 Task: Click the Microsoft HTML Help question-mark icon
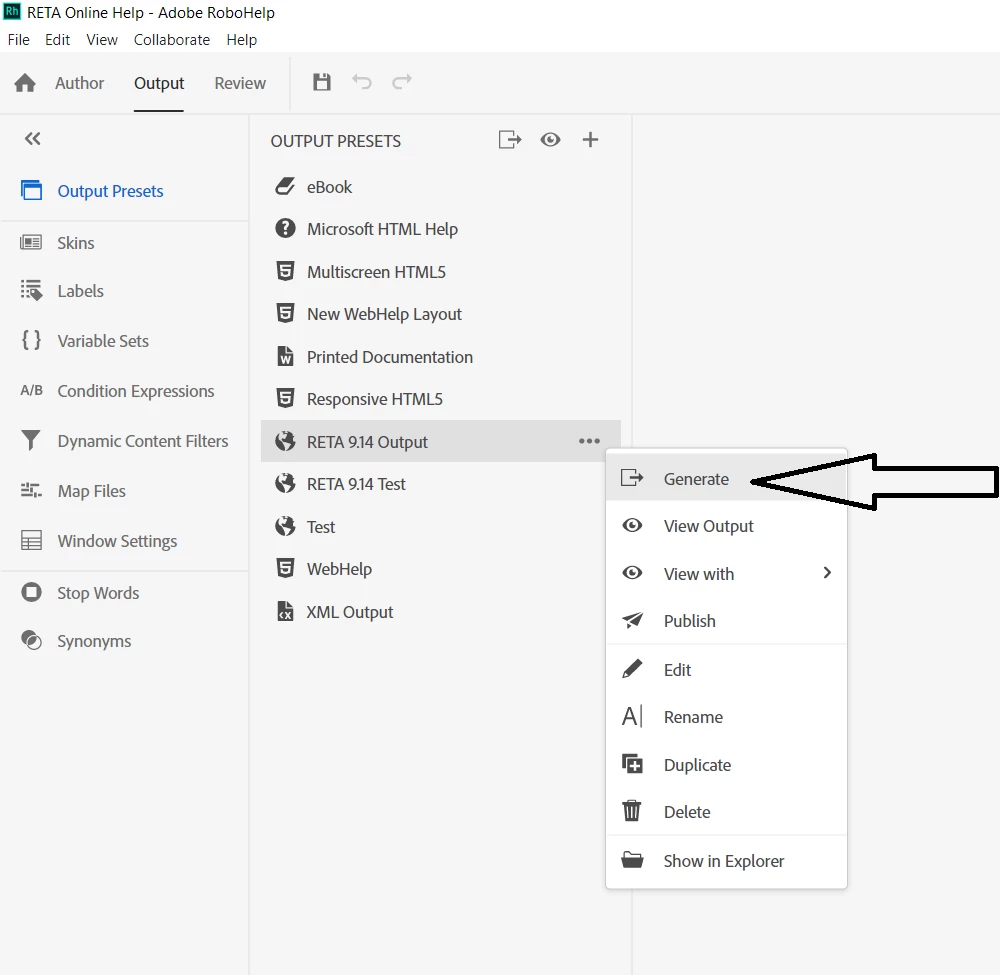click(285, 228)
